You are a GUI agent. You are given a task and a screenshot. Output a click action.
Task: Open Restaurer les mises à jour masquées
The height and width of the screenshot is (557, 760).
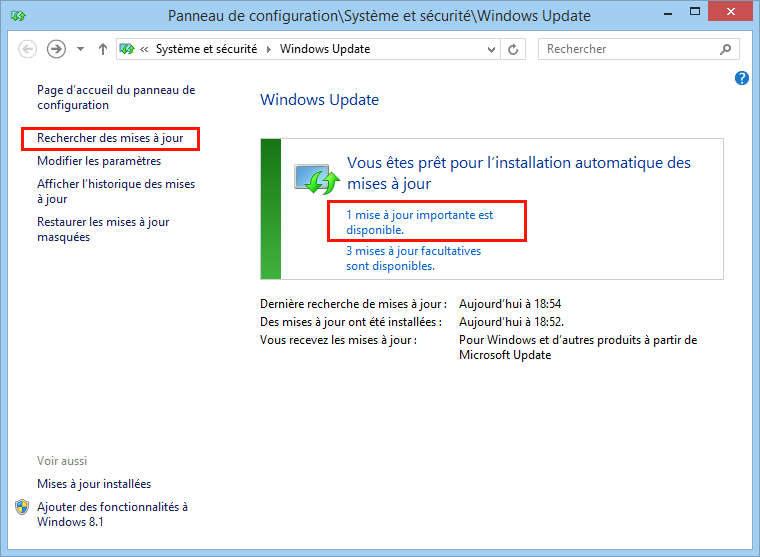(x=103, y=229)
